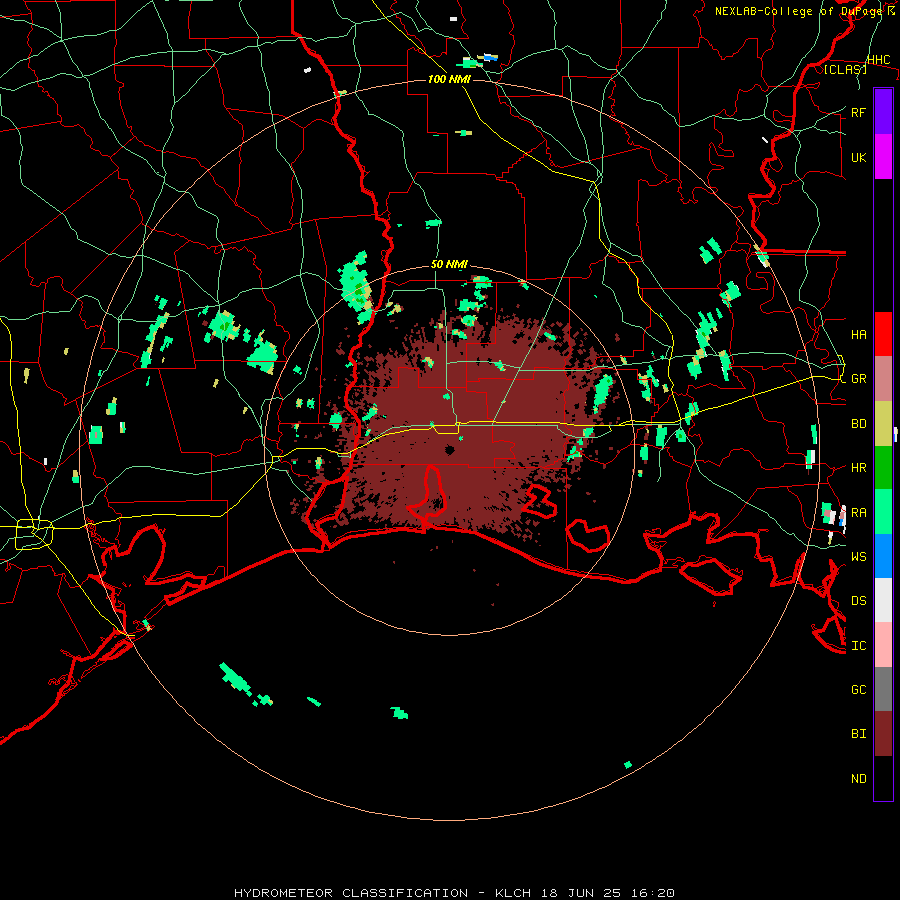Click the "WS" legend label
Screen dimensions: 900x900
click(x=859, y=556)
